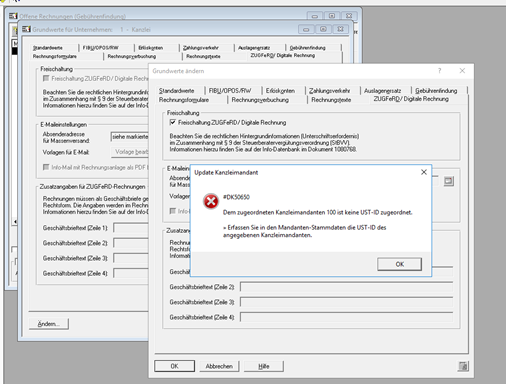Maximize the Offene Rechnungen window
Screen dimensions: 506x384
pyautogui.click(x=332, y=16)
